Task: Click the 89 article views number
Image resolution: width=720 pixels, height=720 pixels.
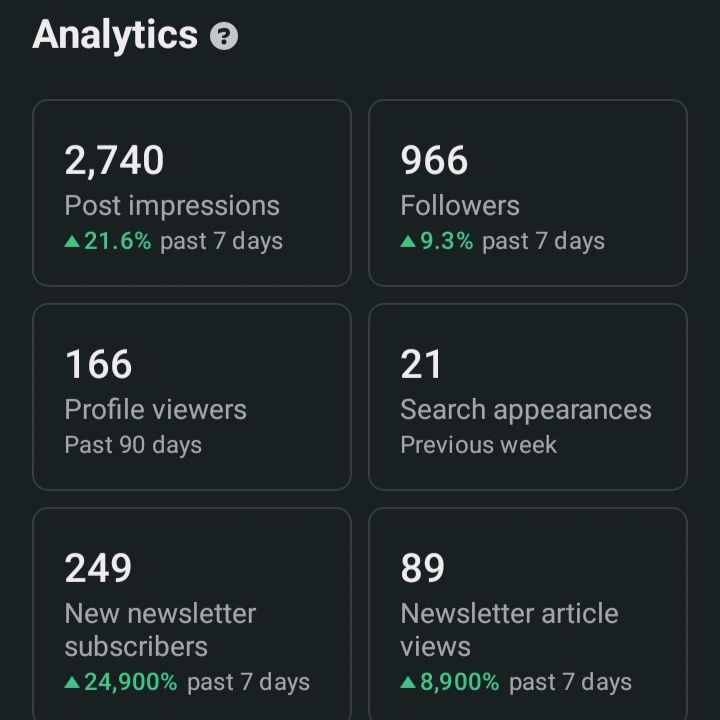Action: coord(422,568)
